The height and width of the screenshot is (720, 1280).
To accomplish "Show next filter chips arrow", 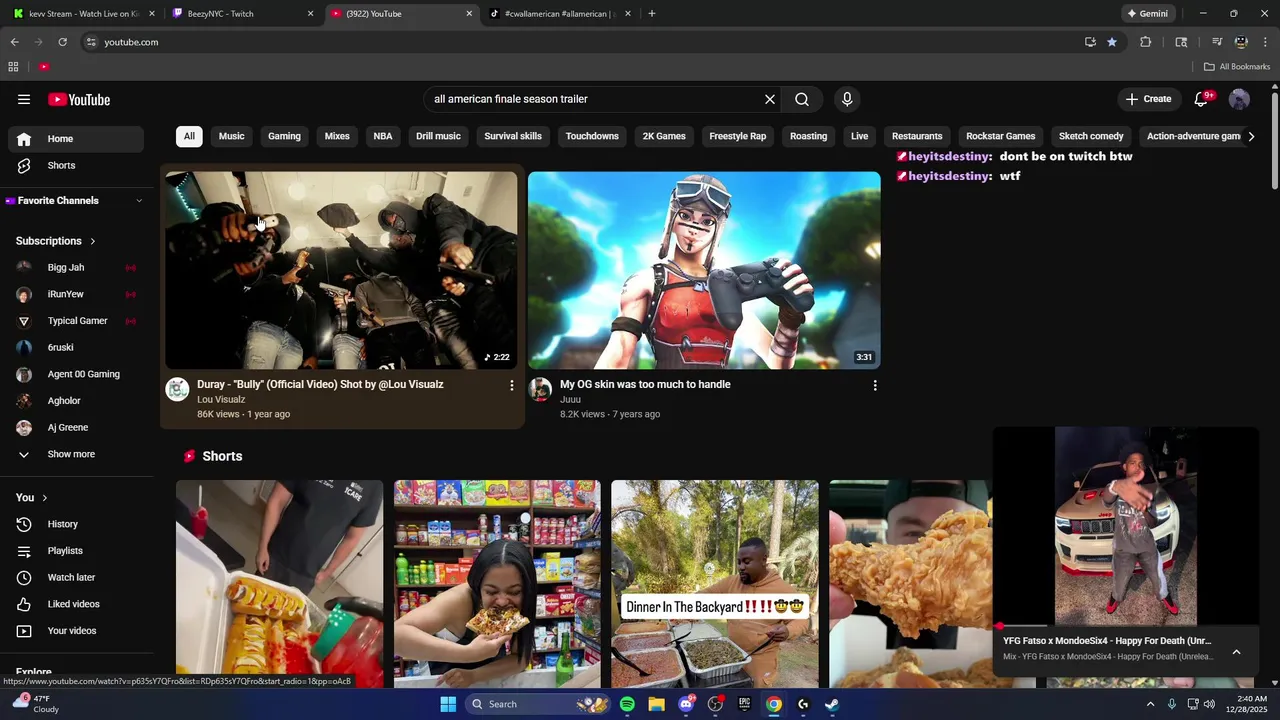I will point(1251,136).
